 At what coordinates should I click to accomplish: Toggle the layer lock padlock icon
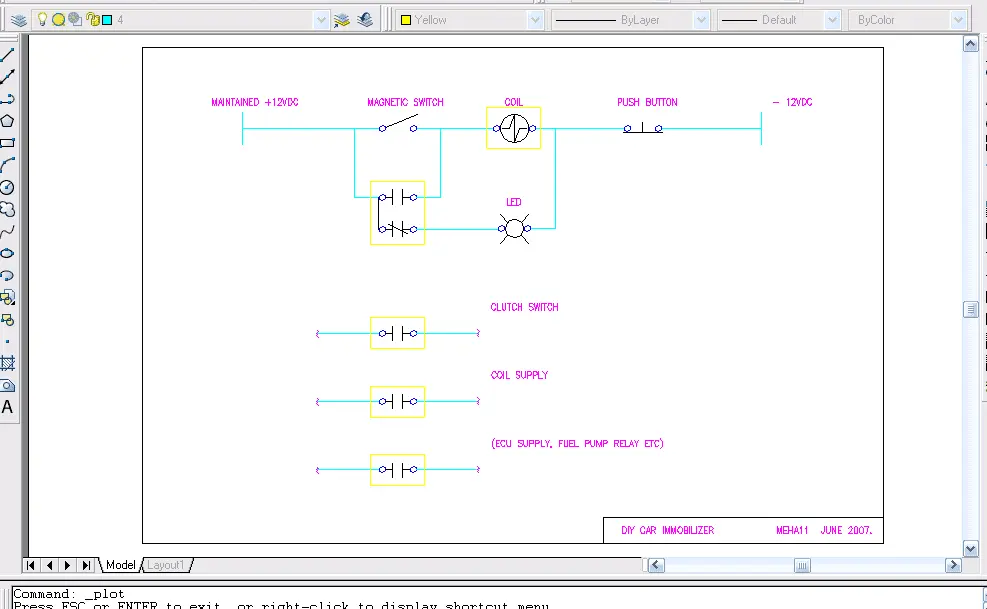pyautogui.click(x=92, y=19)
